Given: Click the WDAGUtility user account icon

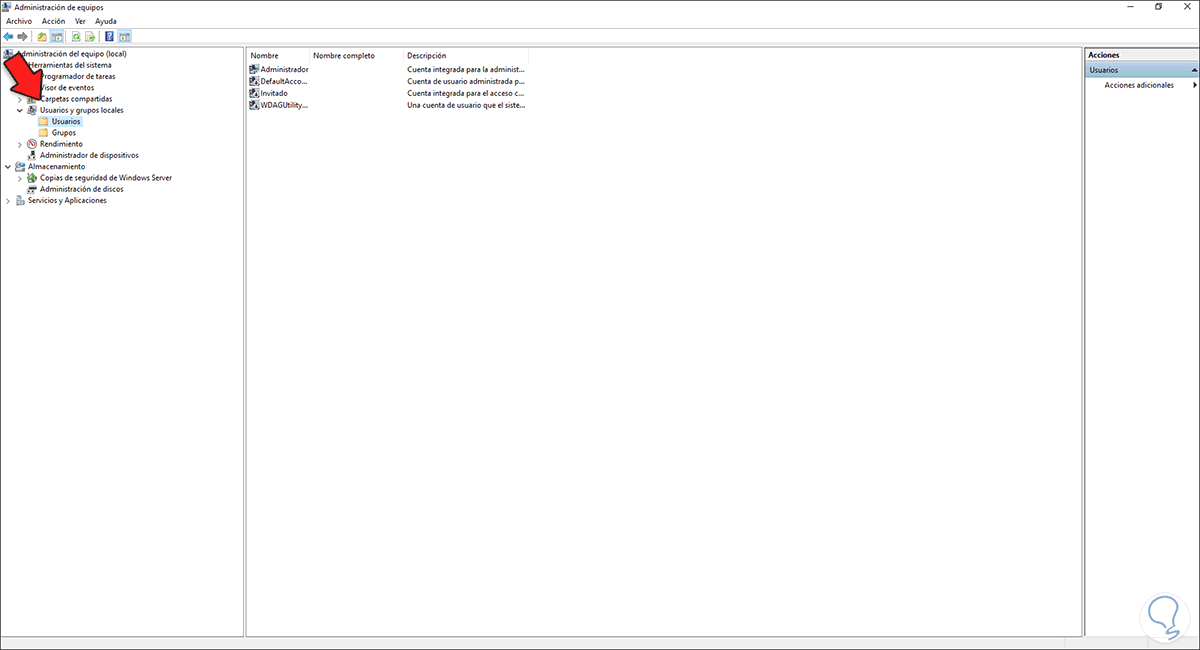Looking at the screenshot, I should point(254,104).
